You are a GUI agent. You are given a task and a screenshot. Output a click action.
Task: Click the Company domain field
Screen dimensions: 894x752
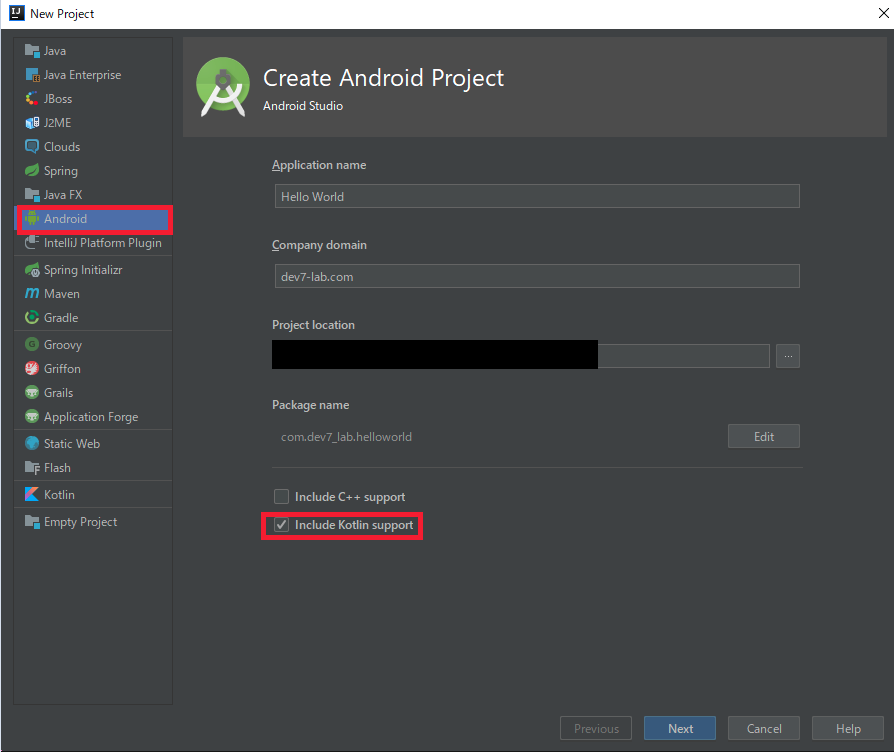pyautogui.click(x=537, y=276)
